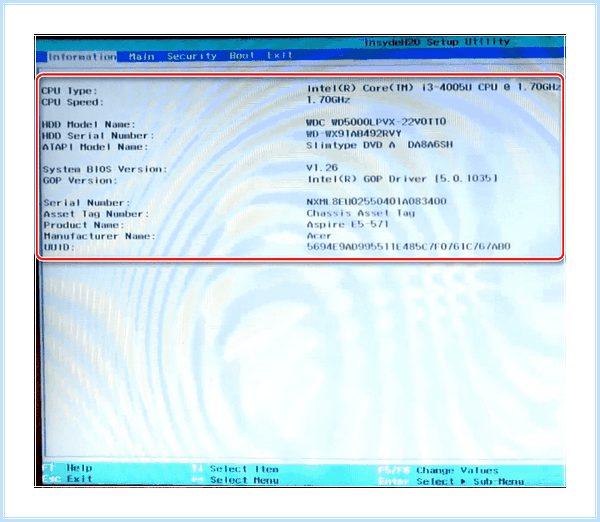Click the InsydeH20 Setup Utility title
600x522 pixels.
coord(437,42)
